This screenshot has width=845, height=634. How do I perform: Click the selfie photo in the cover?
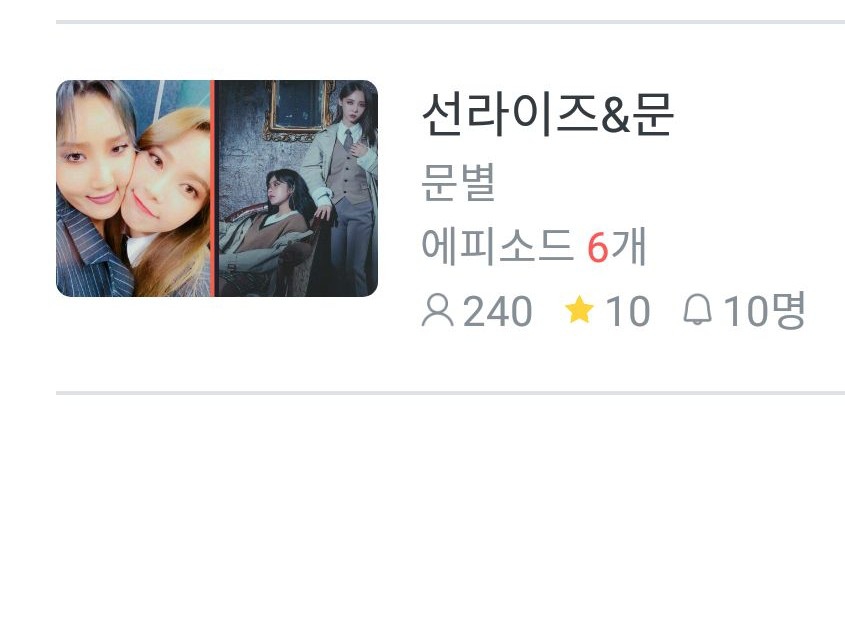[x=133, y=188]
